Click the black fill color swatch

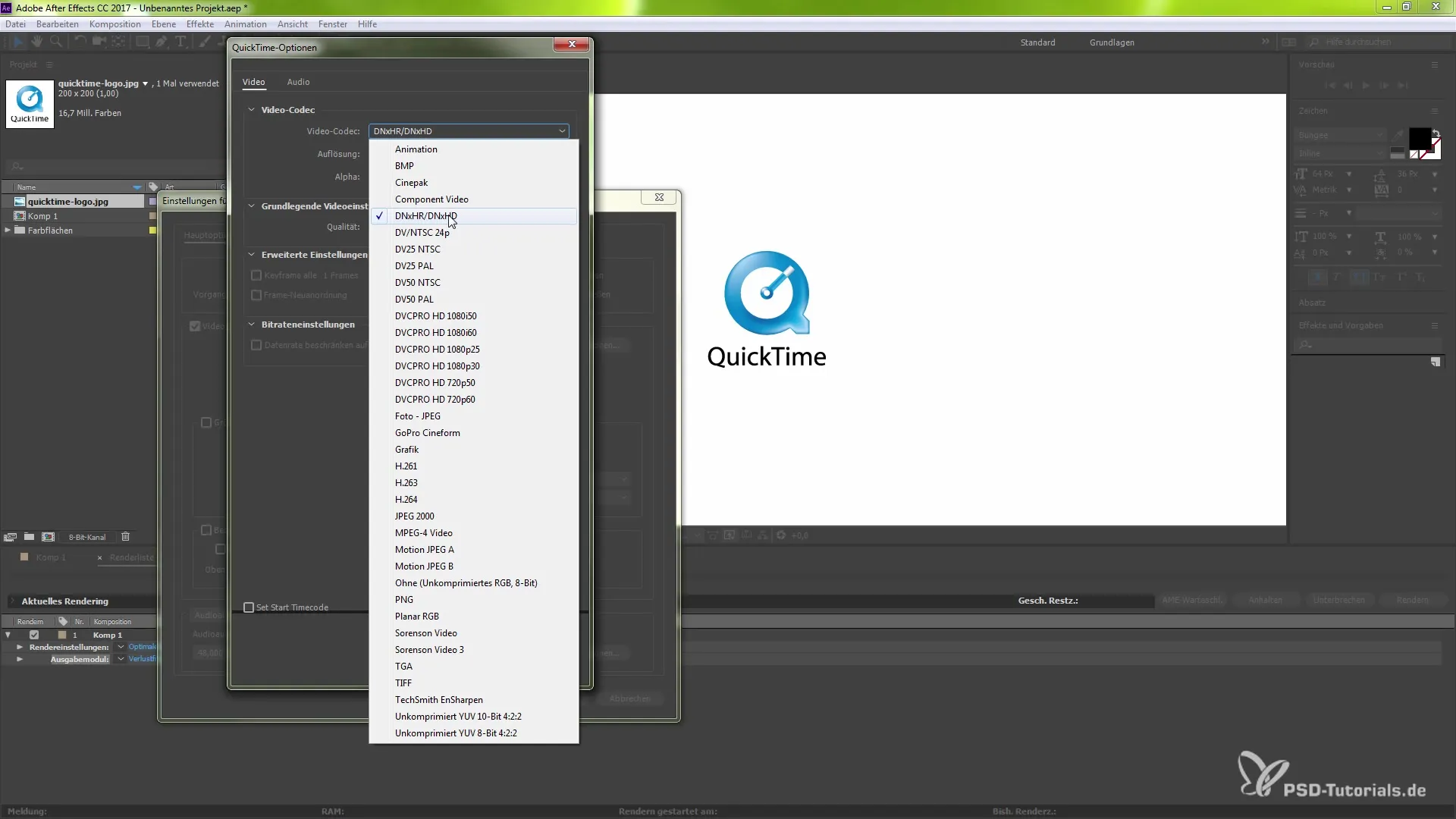coord(1420,139)
